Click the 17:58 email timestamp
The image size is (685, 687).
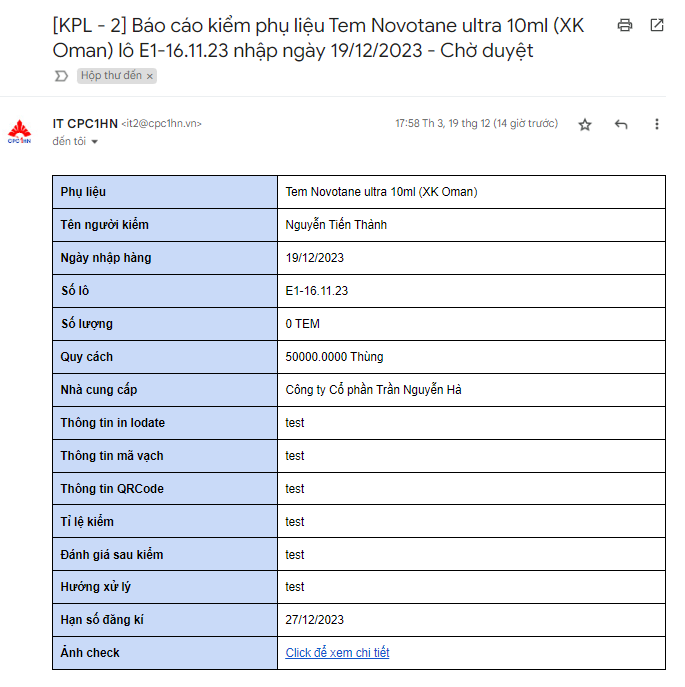coord(476,124)
